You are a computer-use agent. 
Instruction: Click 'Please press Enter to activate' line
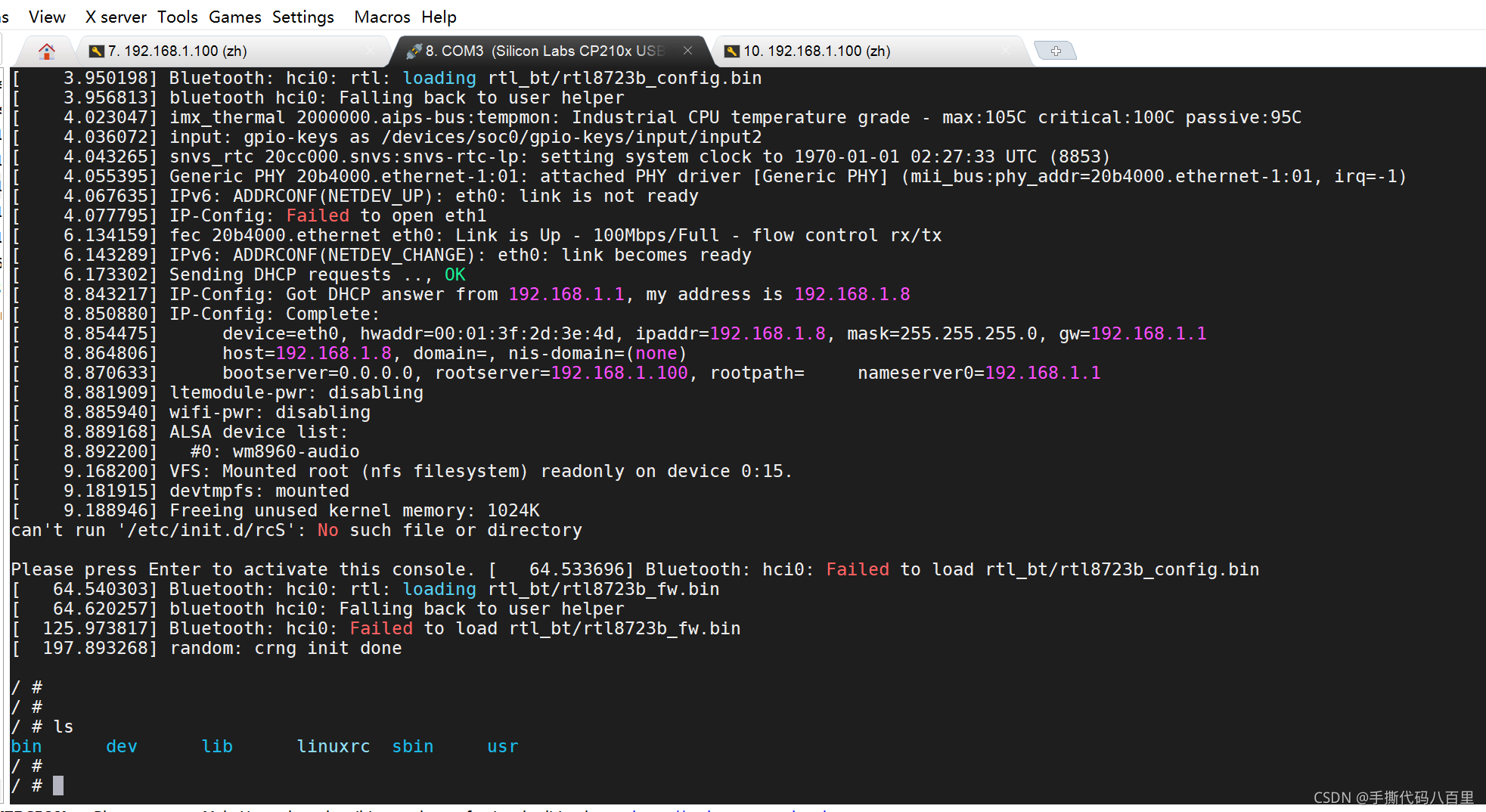click(x=244, y=569)
